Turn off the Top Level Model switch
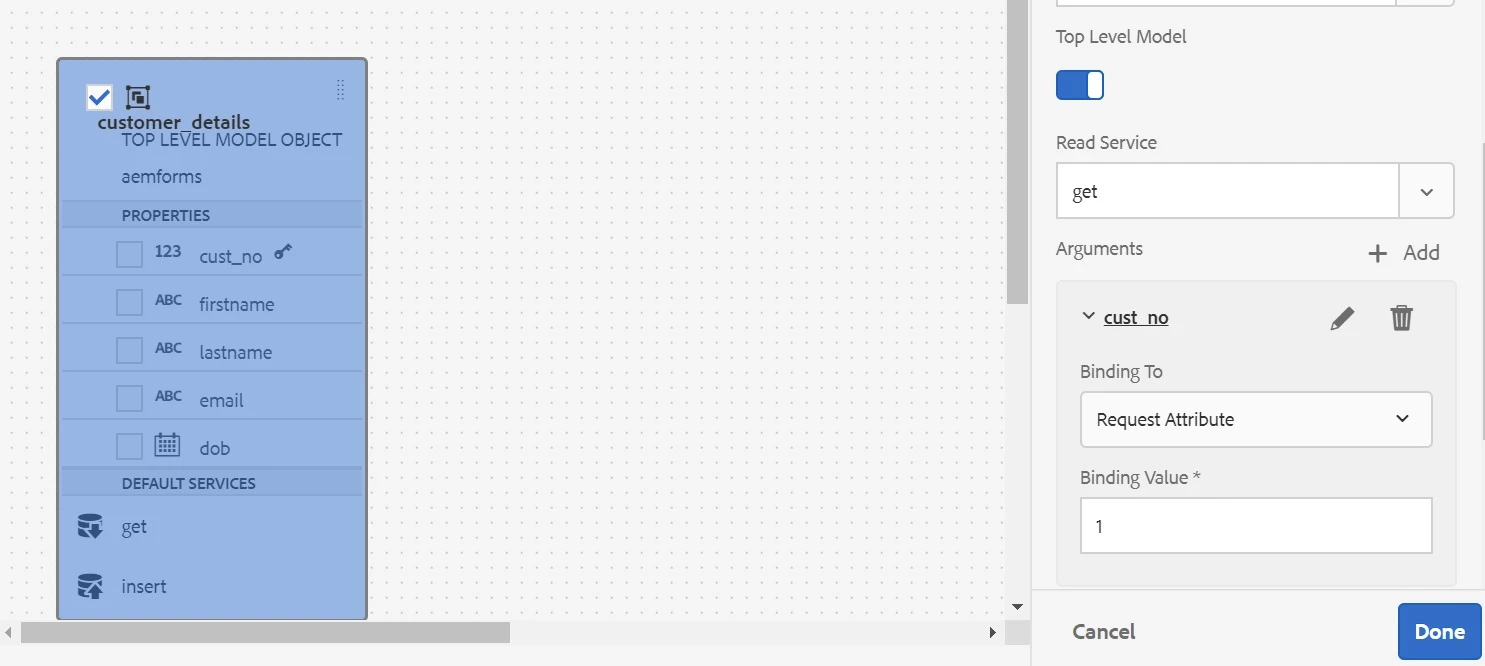This screenshot has width=1485, height=666. point(1080,85)
